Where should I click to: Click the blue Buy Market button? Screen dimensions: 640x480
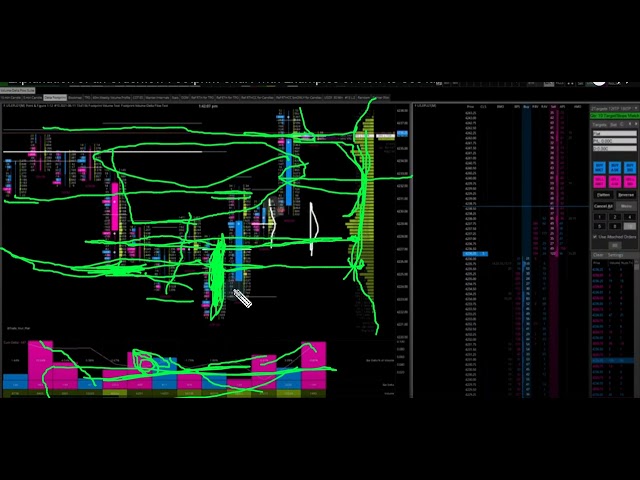(x=600, y=167)
